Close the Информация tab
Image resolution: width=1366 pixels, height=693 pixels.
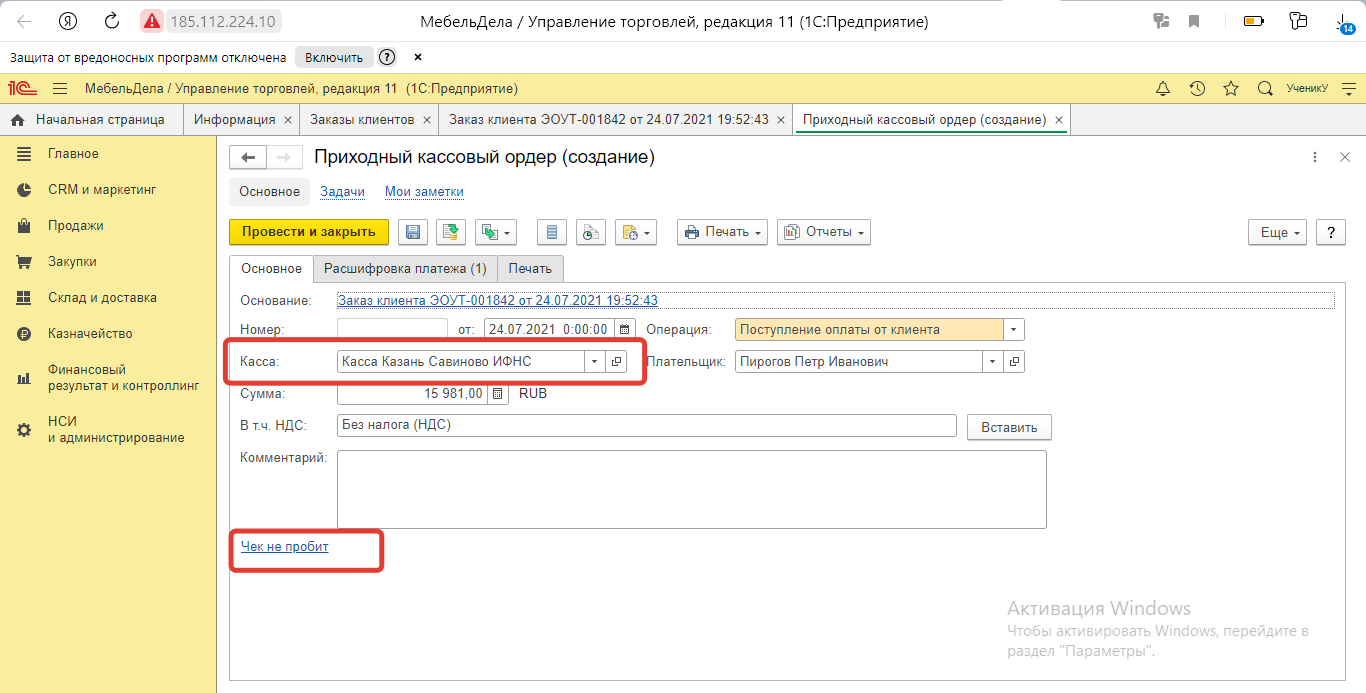tap(288, 120)
